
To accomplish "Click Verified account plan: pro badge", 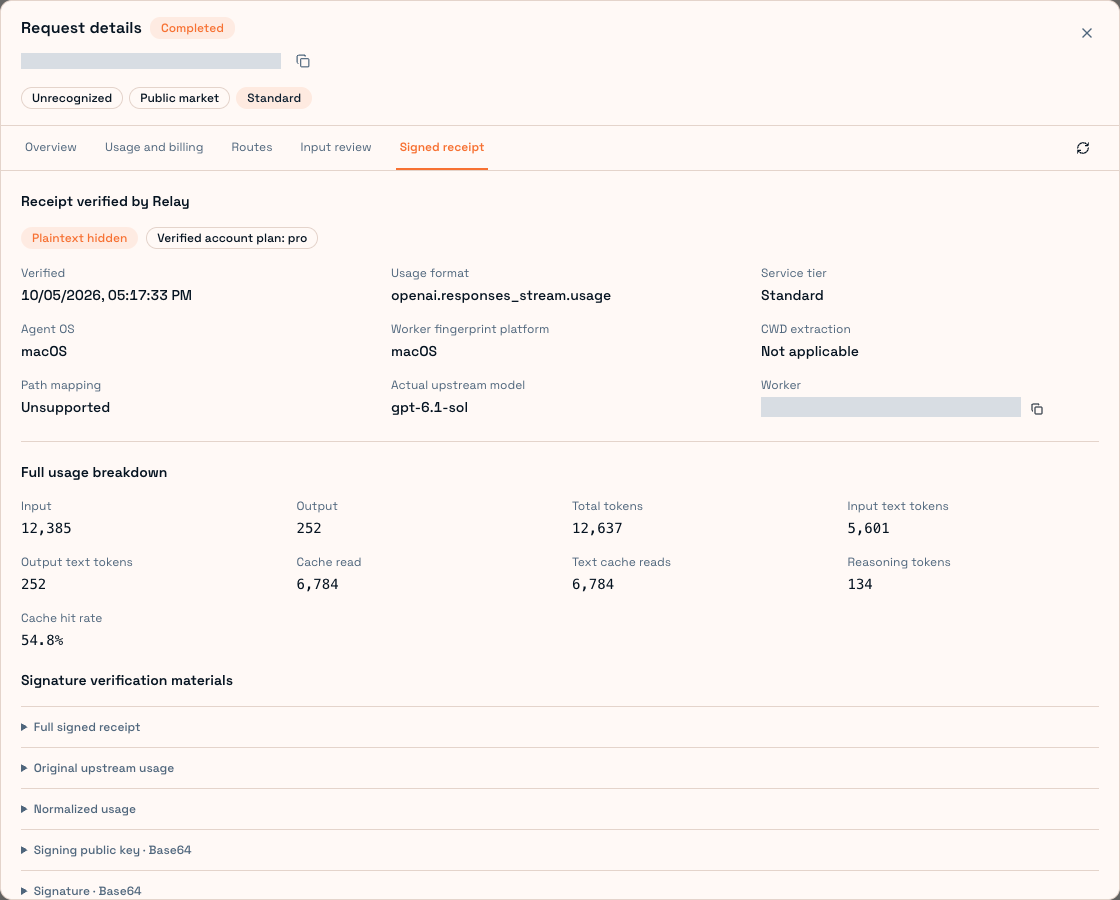I will (232, 238).
